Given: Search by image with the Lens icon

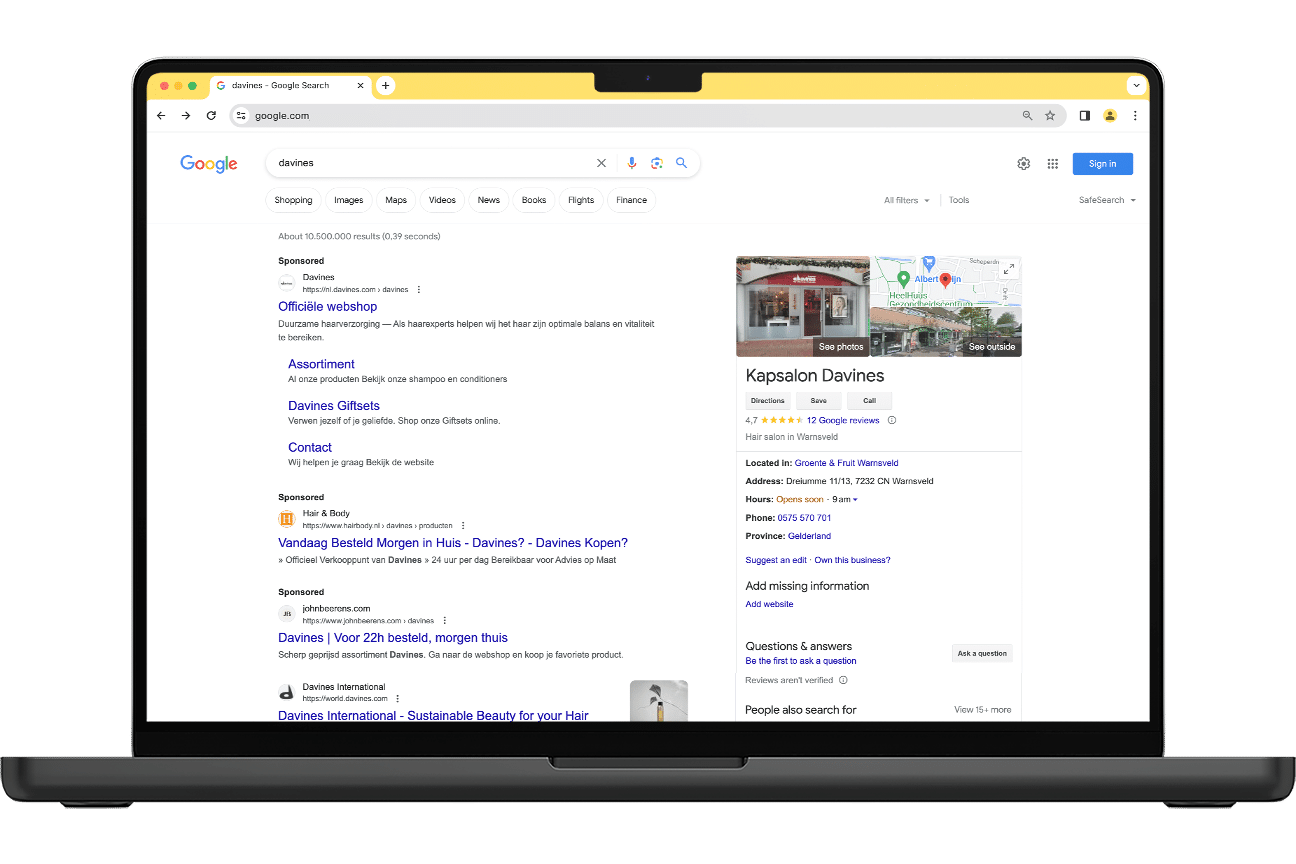Looking at the screenshot, I should click(x=657, y=163).
